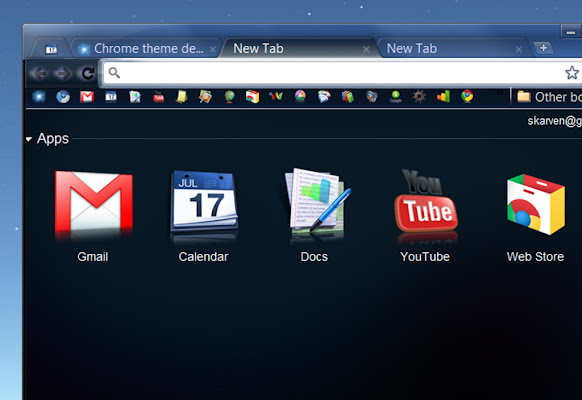Click the skarven@g... account email
Image resolution: width=582 pixels, height=400 pixels.
555,121
